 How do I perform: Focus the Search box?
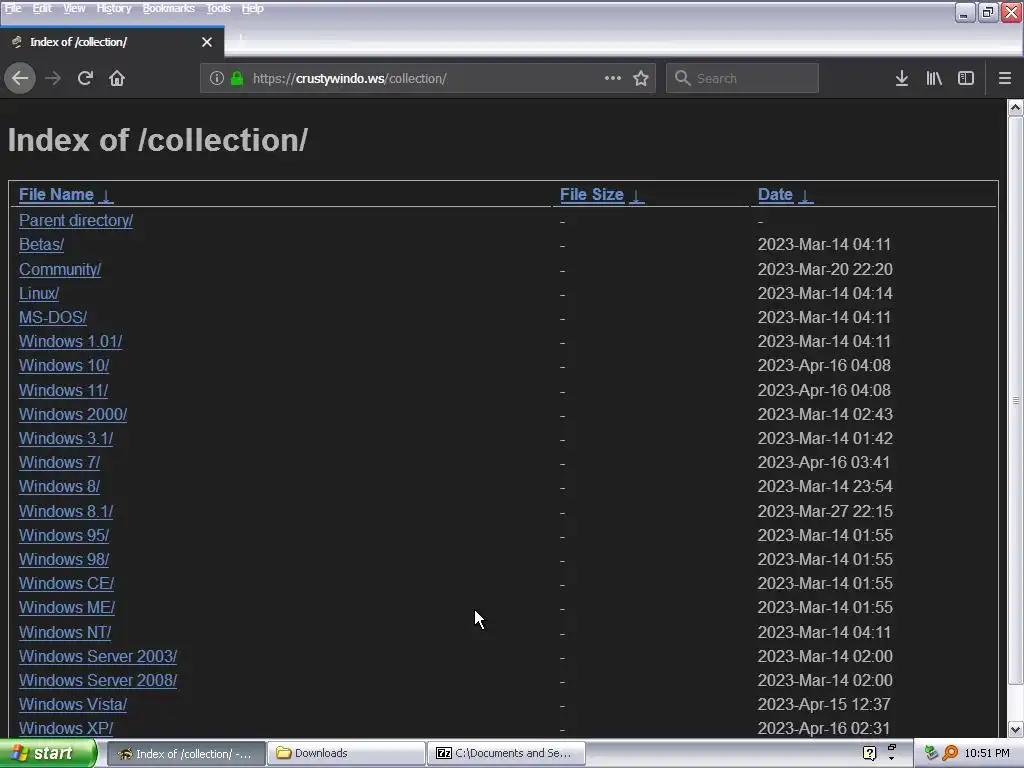[x=742, y=78]
